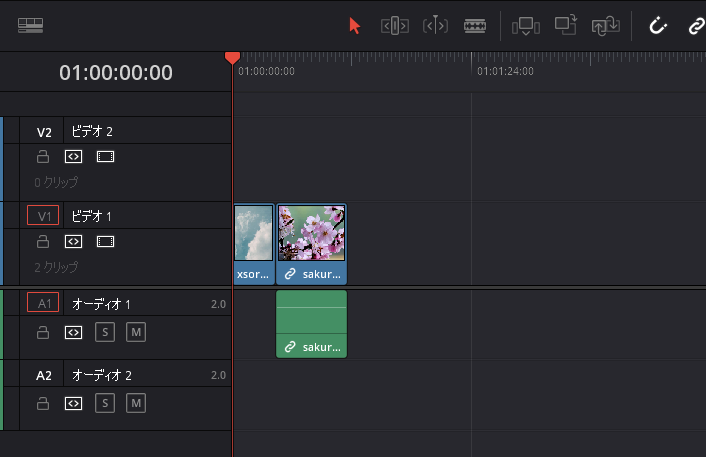Click the A1 destination control
This screenshot has width=706, height=457.
[x=43, y=303]
